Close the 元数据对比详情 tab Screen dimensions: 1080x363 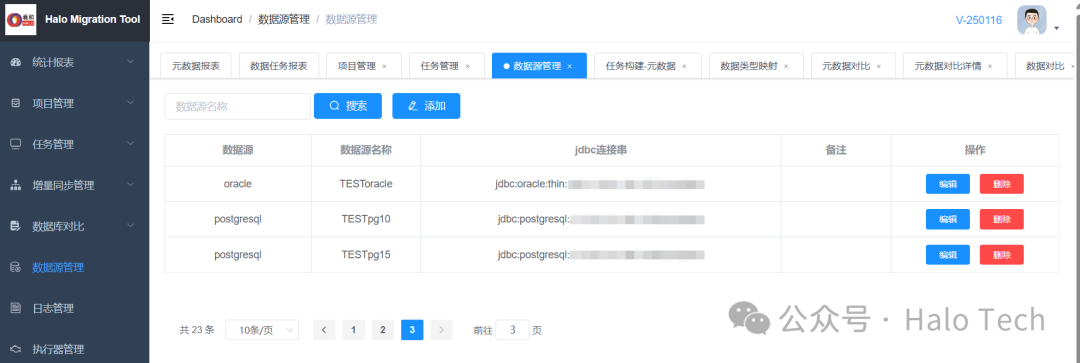990,67
